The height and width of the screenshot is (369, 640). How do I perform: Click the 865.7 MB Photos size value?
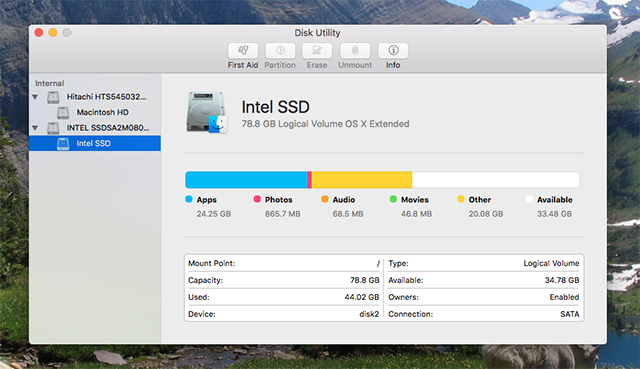[282, 214]
